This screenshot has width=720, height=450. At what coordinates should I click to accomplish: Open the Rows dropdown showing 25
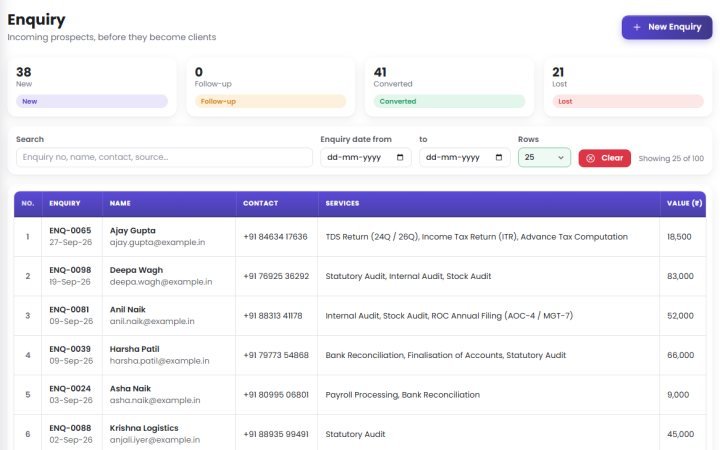[x=544, y=158]
